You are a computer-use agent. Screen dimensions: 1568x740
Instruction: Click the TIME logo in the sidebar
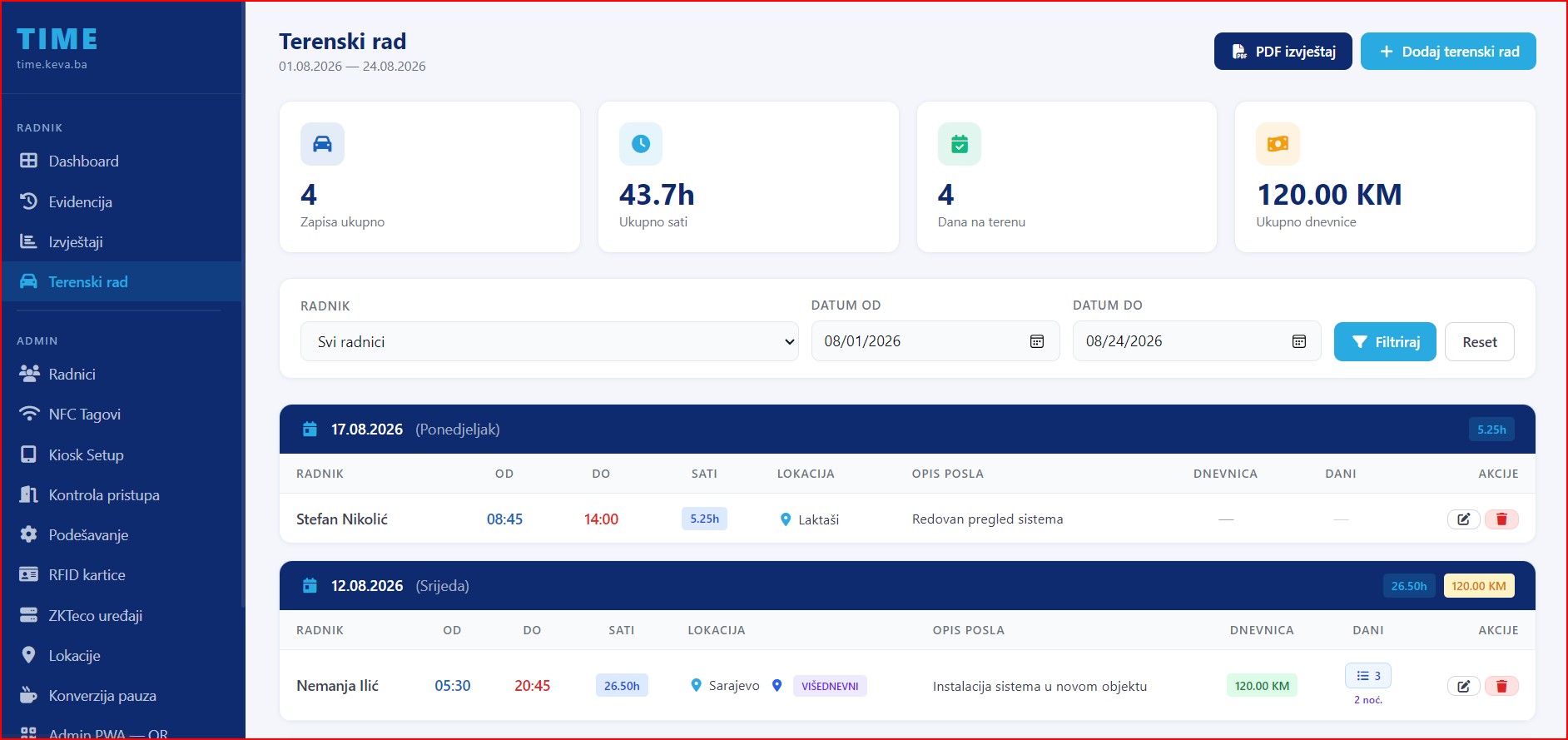tap(57, 39)
